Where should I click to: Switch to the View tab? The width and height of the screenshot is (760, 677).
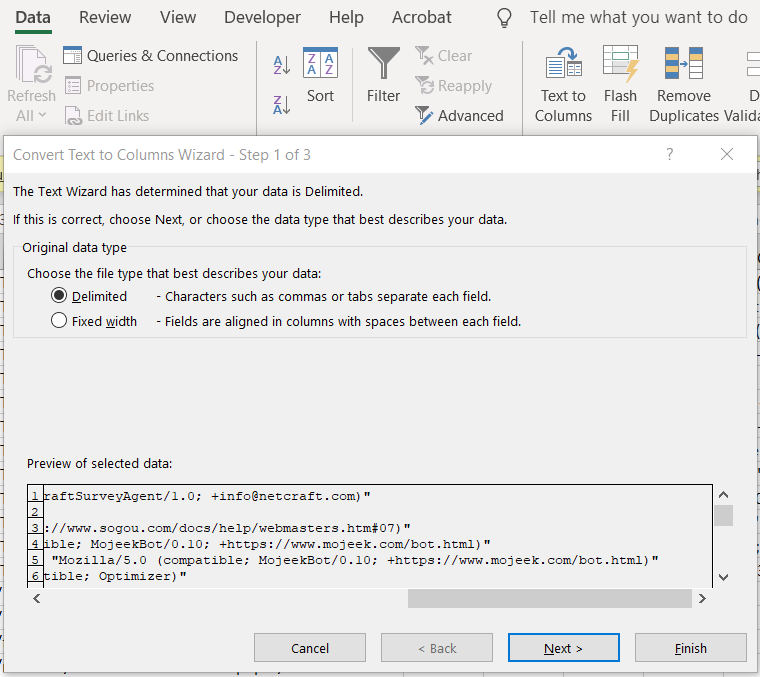178,17
